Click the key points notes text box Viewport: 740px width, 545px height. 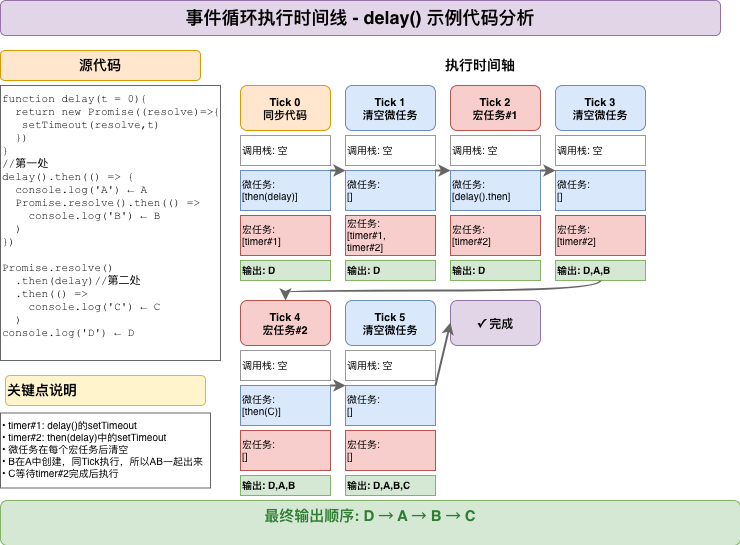(105, 450)
